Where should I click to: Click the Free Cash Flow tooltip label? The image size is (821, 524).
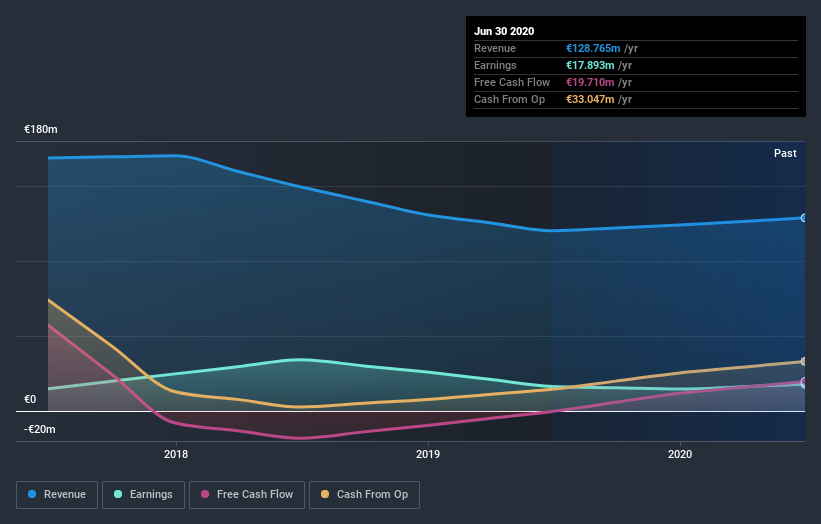[512, 82]
